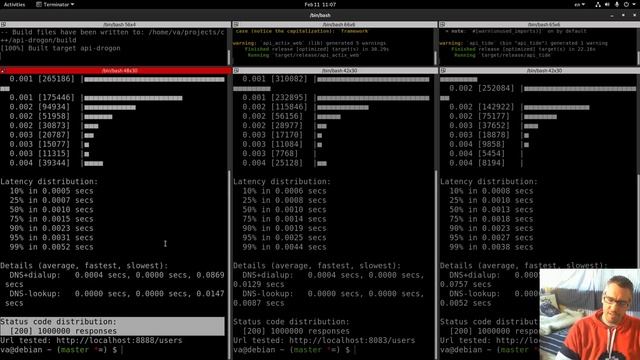
Task: Open group icon of pane showing 0.002 [252084]
Action: [x=443, y=71]
